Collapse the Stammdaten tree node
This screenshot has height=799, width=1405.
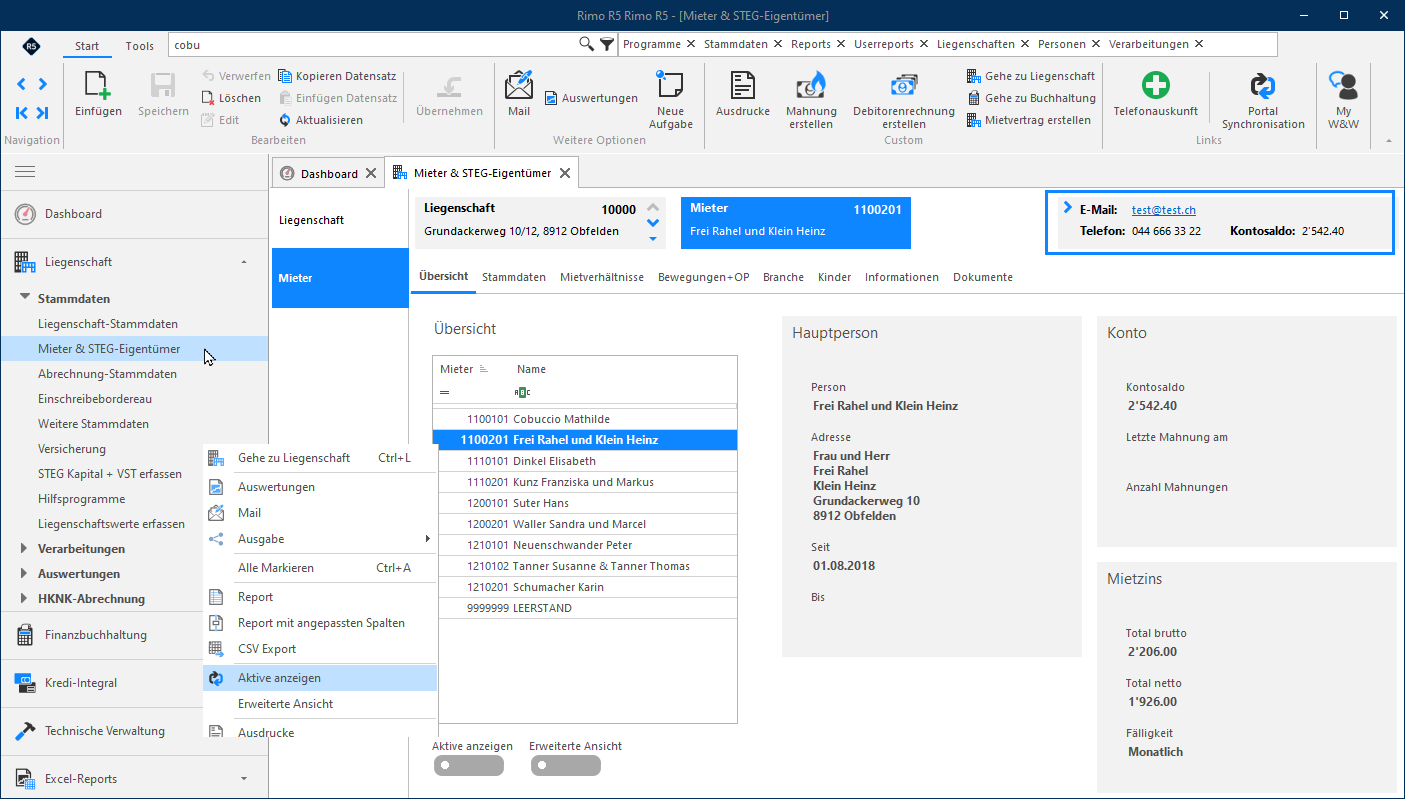25,298
